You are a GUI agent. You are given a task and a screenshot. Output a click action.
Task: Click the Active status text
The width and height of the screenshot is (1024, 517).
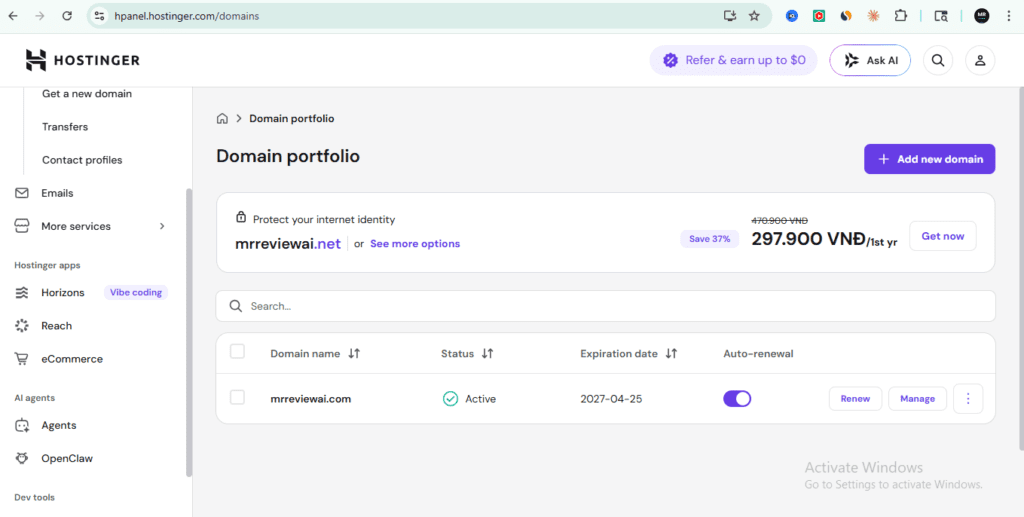pos(480,399)
